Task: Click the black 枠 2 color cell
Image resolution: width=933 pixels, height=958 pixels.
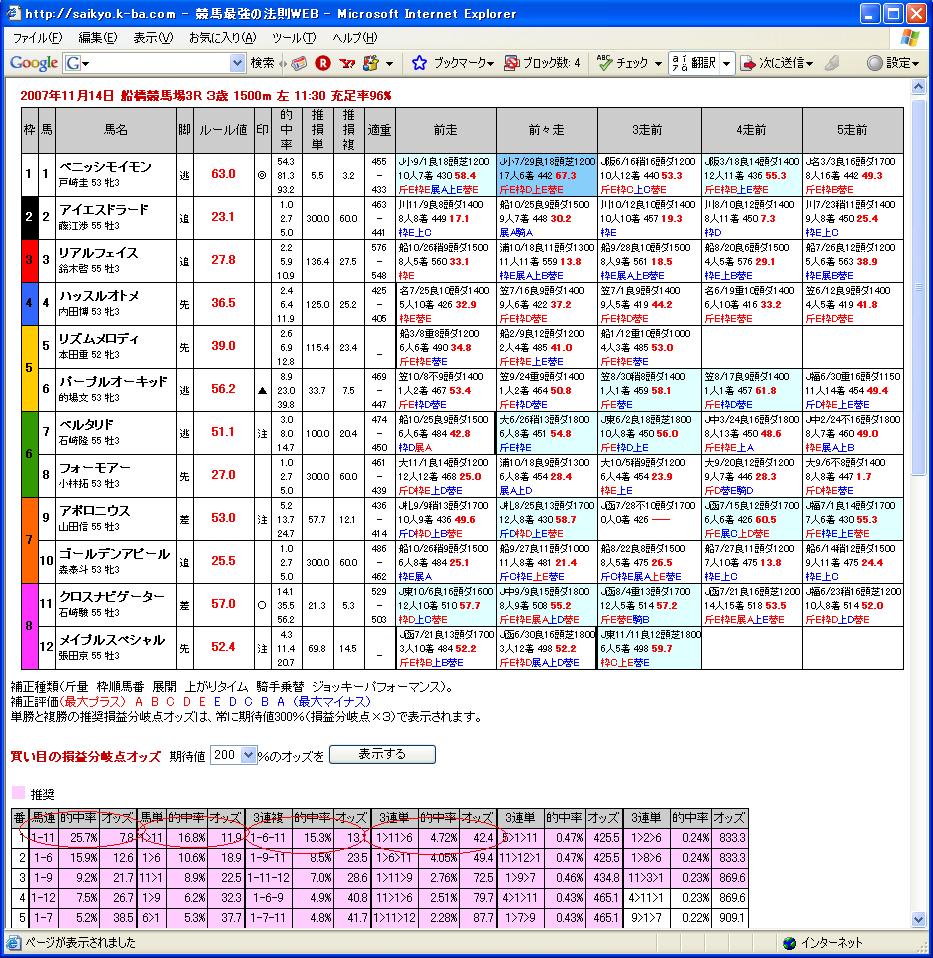Action: 29,218
